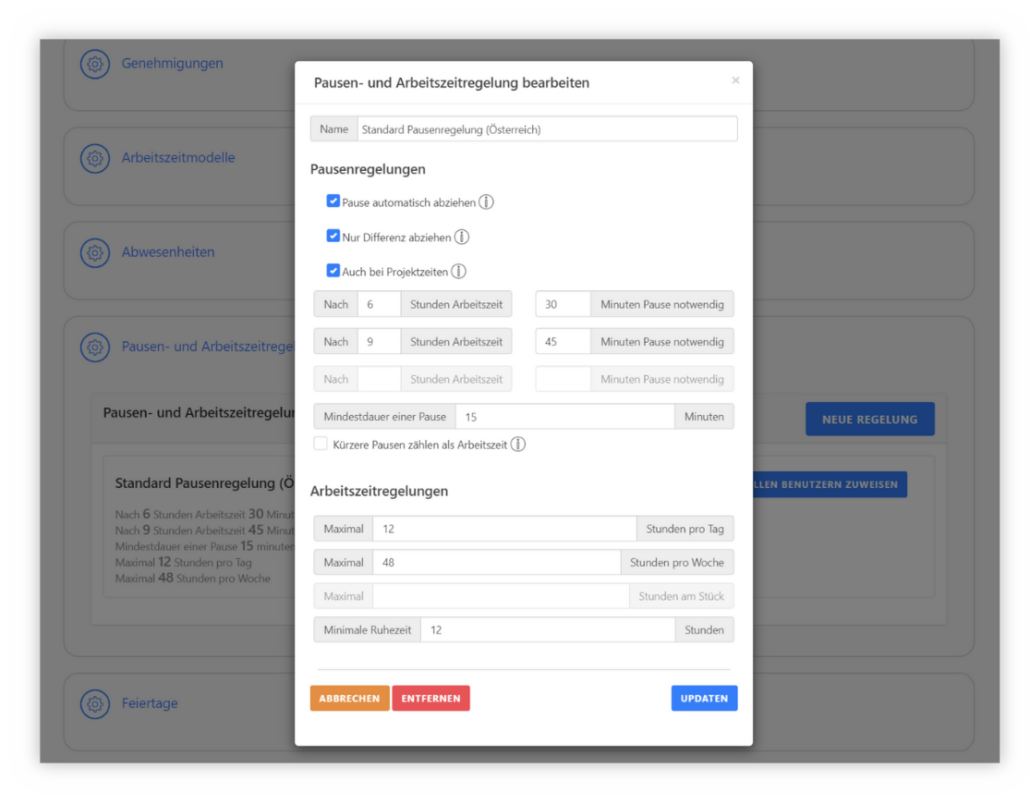
Task: Enable Kürzere Pausen zählen als Arbeitszeit
Action: click(321, 444)
